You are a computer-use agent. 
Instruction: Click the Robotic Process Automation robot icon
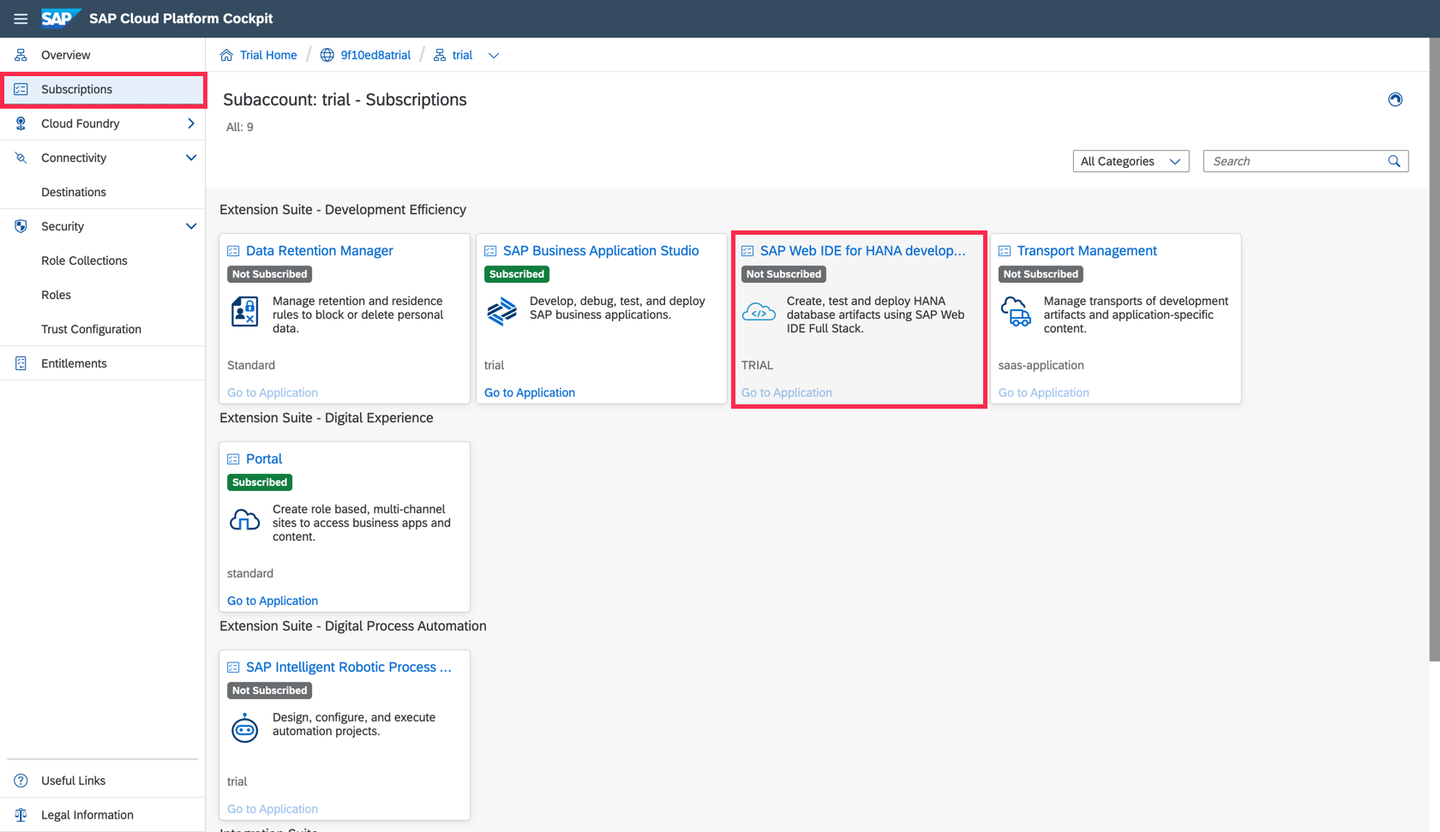coord(245,728)
